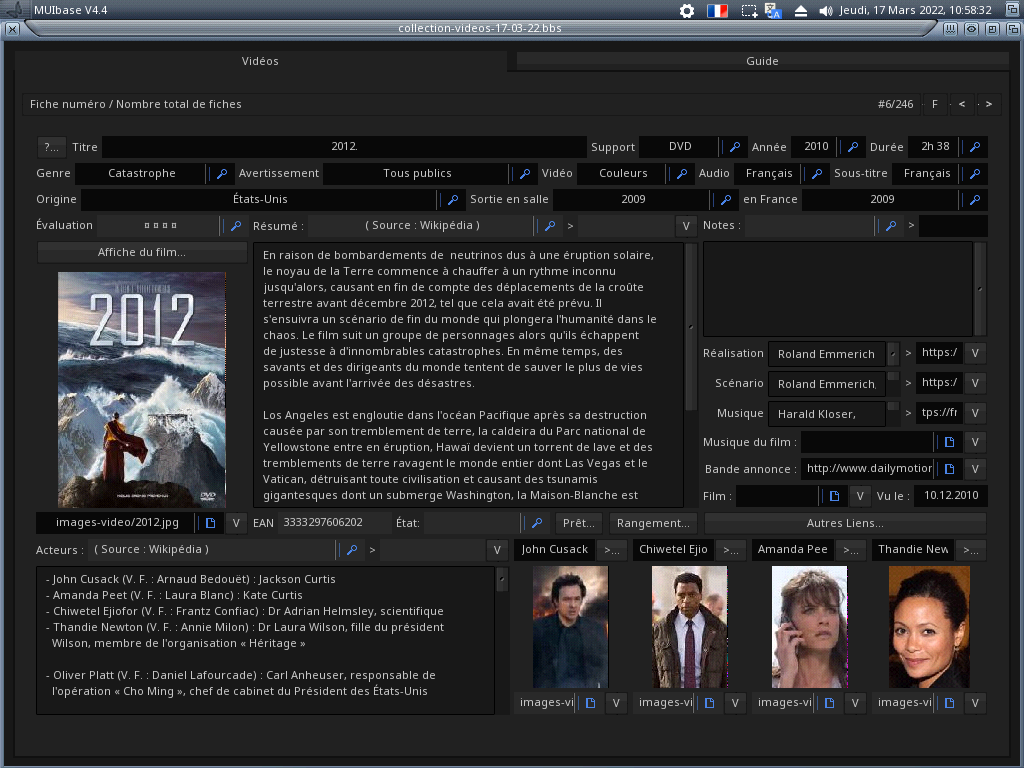Click the EAN field 3333297606202
Image resolution: width=1024 pixels, height=768 pixels.
(332, 523)
